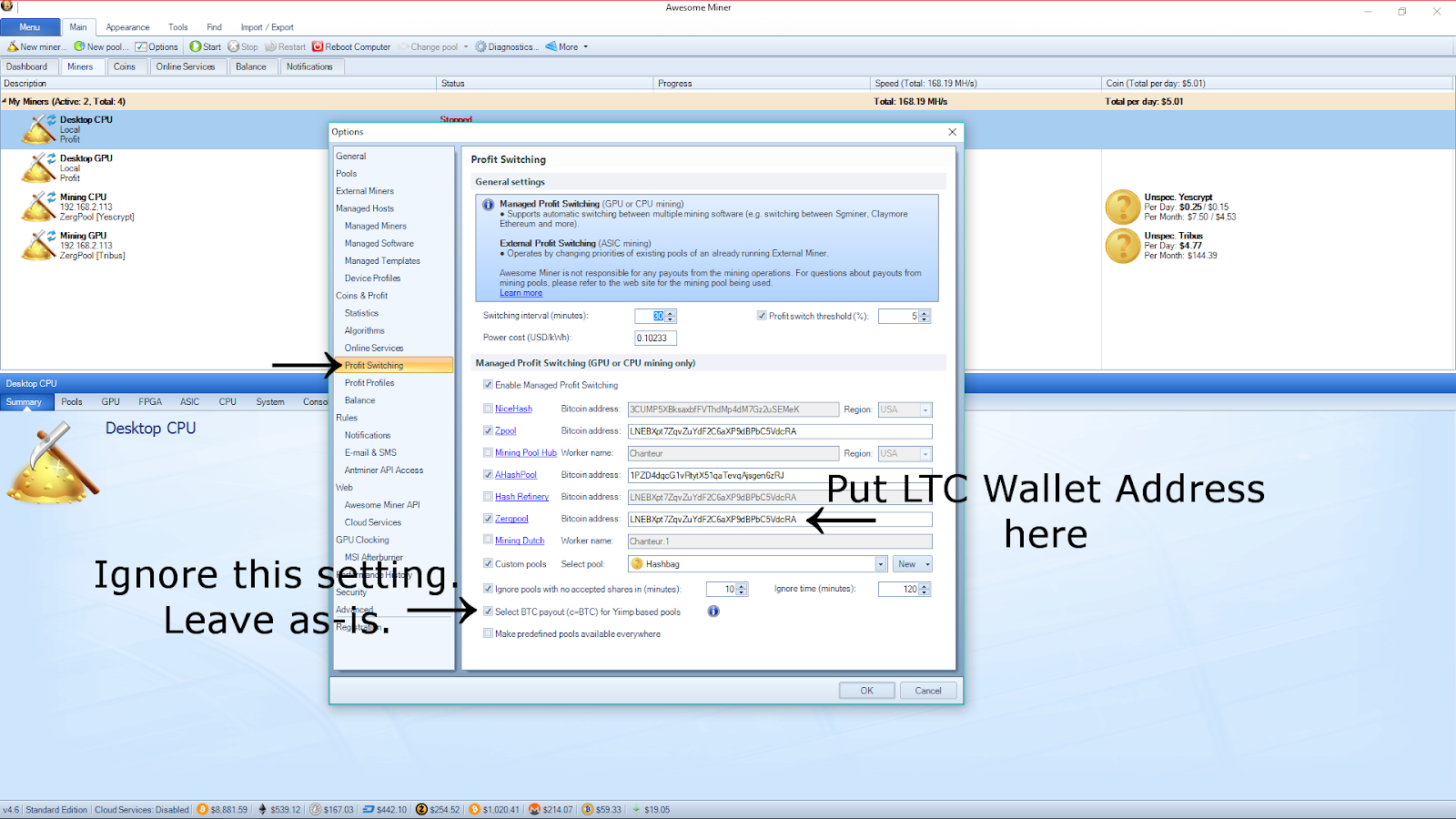Open the Appearance menu

pyautogui.click(x=127, y=26)
